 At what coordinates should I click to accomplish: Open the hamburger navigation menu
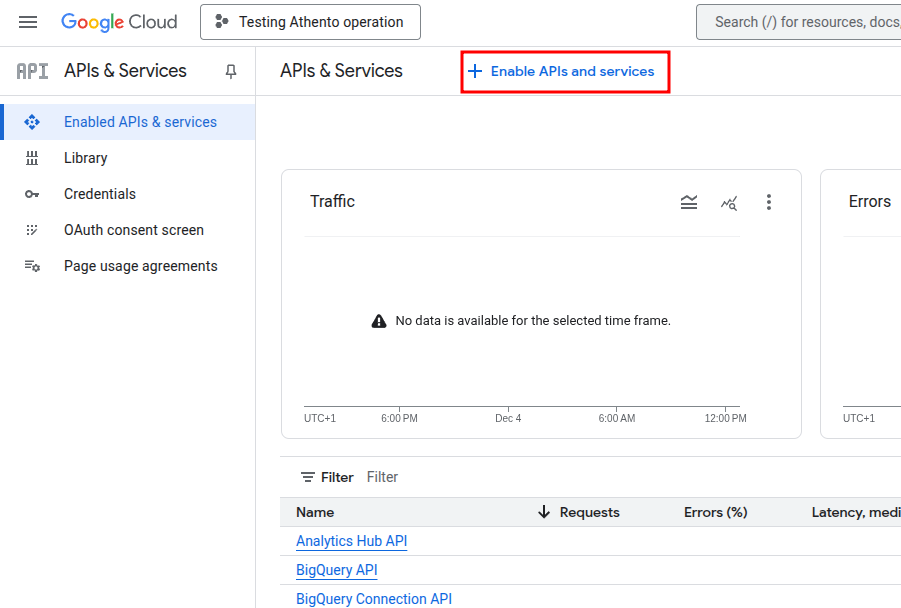coord(28,22)
